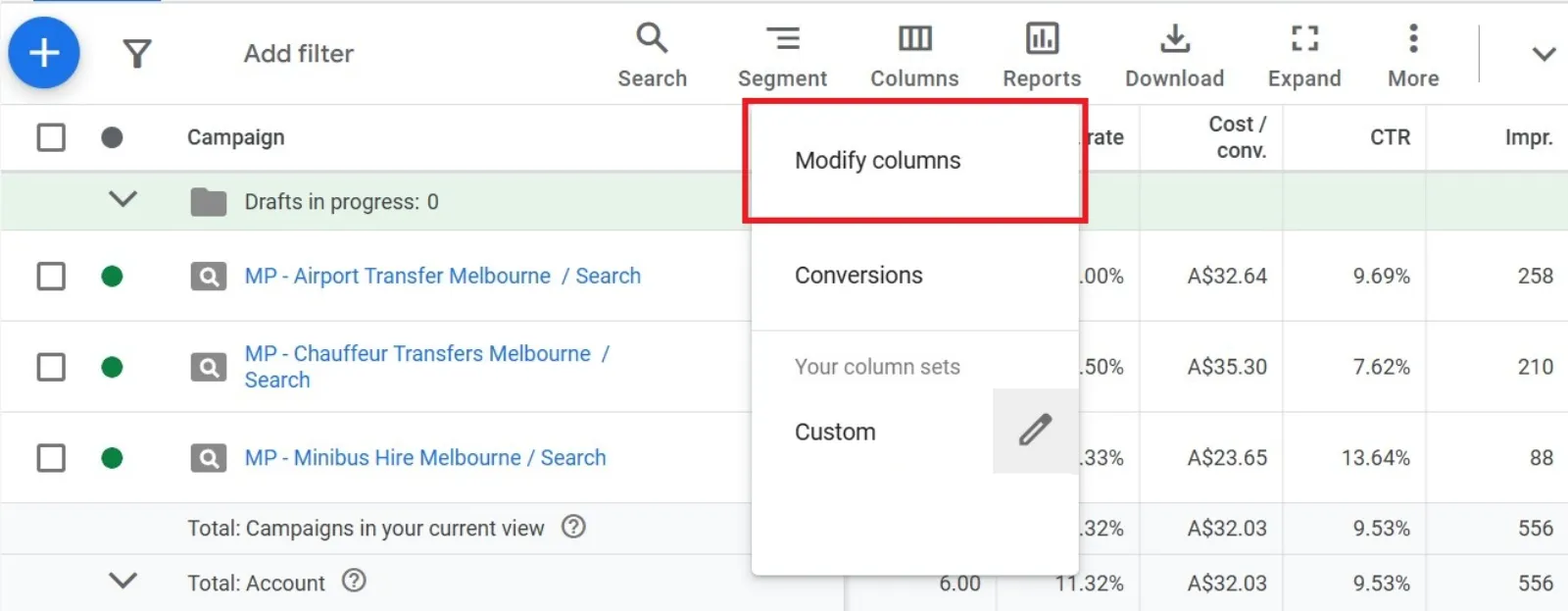Click the Total: Account 11.32% rate value
Screen dimensions: 1568x611
(x=1089, y=584)
